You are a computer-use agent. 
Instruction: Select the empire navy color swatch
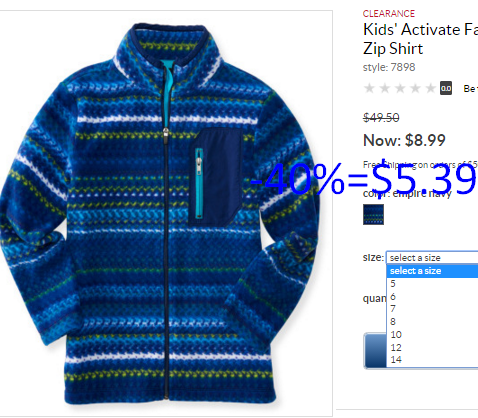tap(373, 214)
